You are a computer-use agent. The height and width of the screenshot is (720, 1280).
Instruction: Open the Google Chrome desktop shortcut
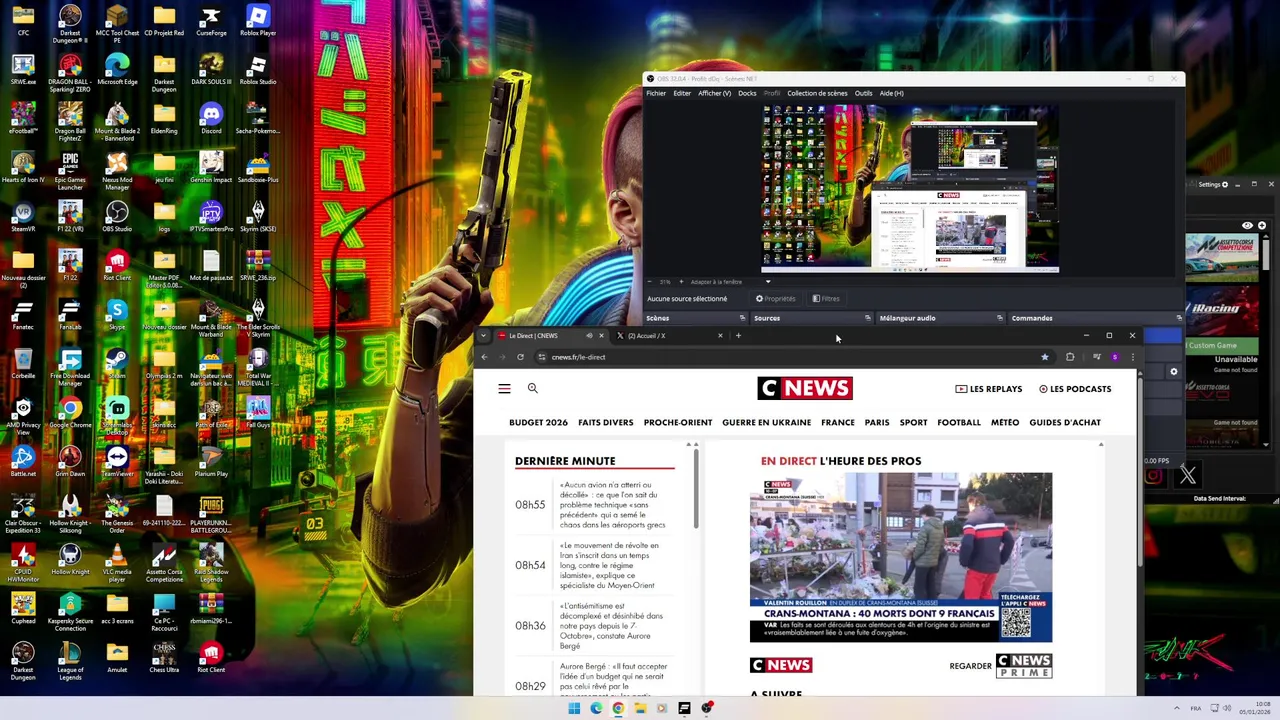(x=70, y=413)
